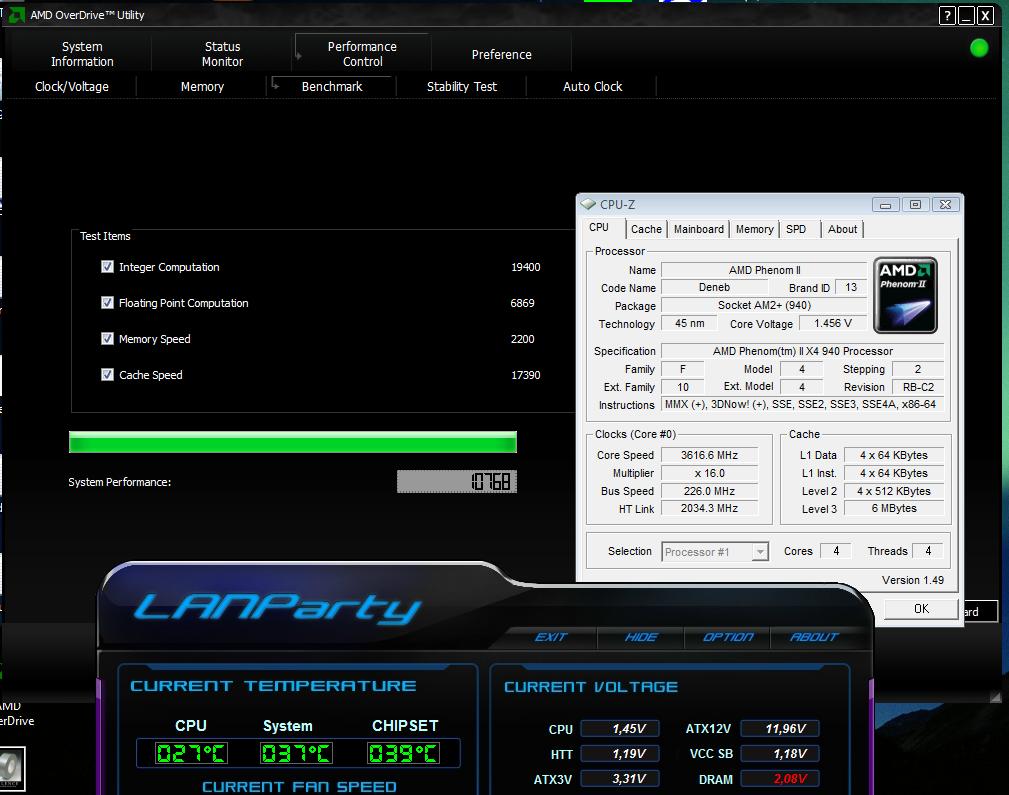Click ABOUT in the LANParty panel
Image resolution: width=1009 pixels, height=795 pixels.
pos(814,637)
